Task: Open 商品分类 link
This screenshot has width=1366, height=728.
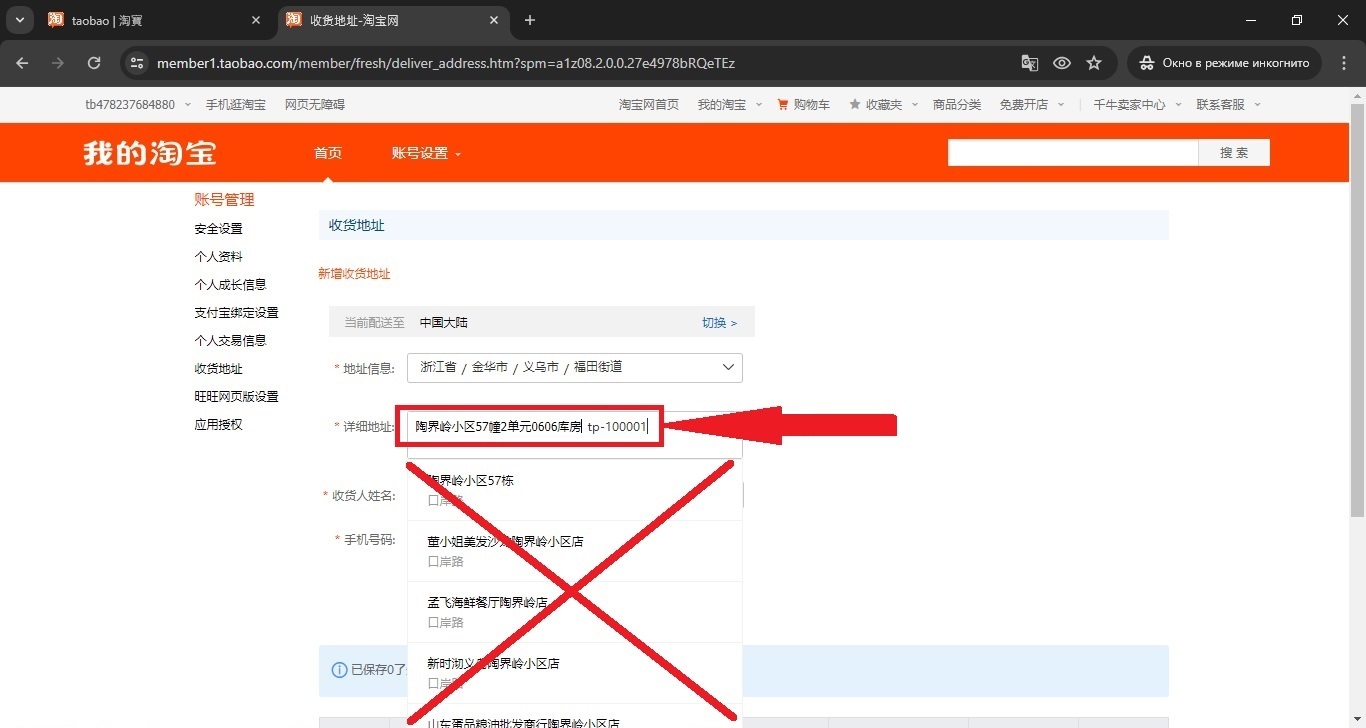Action: click(957, 104)
